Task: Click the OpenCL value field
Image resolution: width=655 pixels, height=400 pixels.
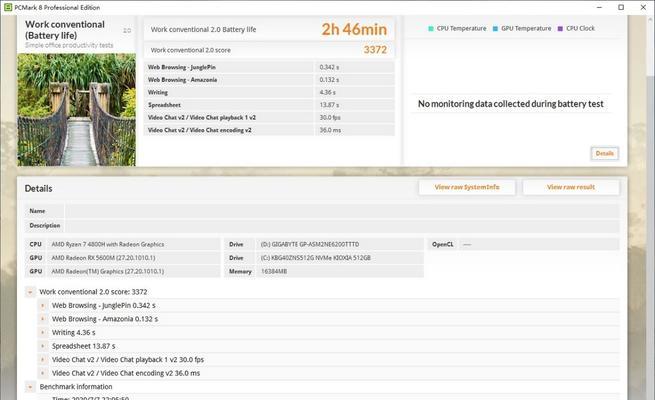Action: pyautogui.click(x=539, y=244)
